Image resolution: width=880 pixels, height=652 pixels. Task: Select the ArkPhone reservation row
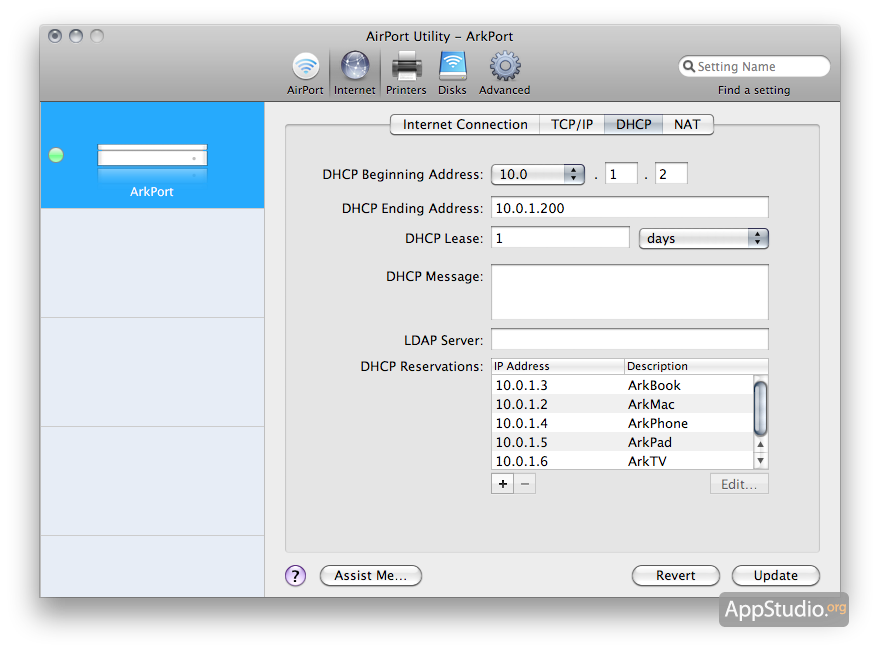click(620, 423)
